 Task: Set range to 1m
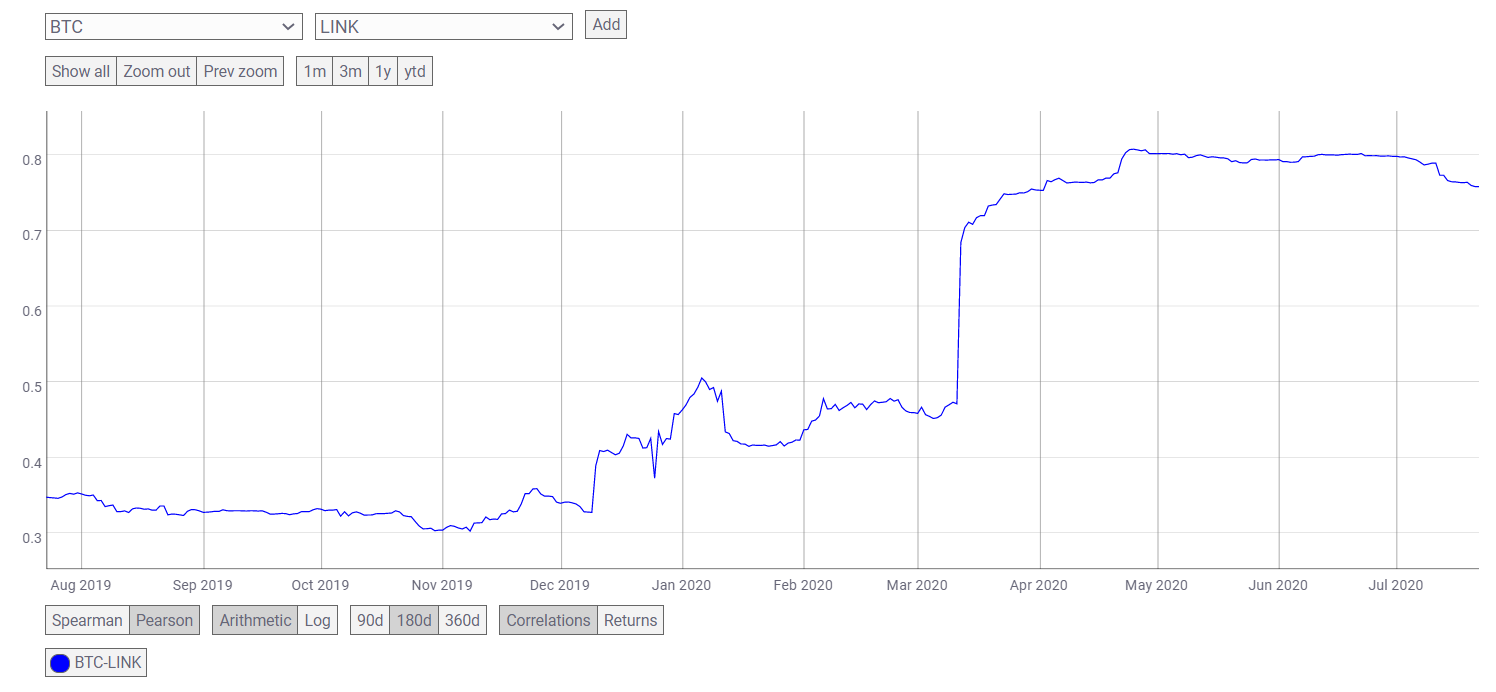pos(314,71)
